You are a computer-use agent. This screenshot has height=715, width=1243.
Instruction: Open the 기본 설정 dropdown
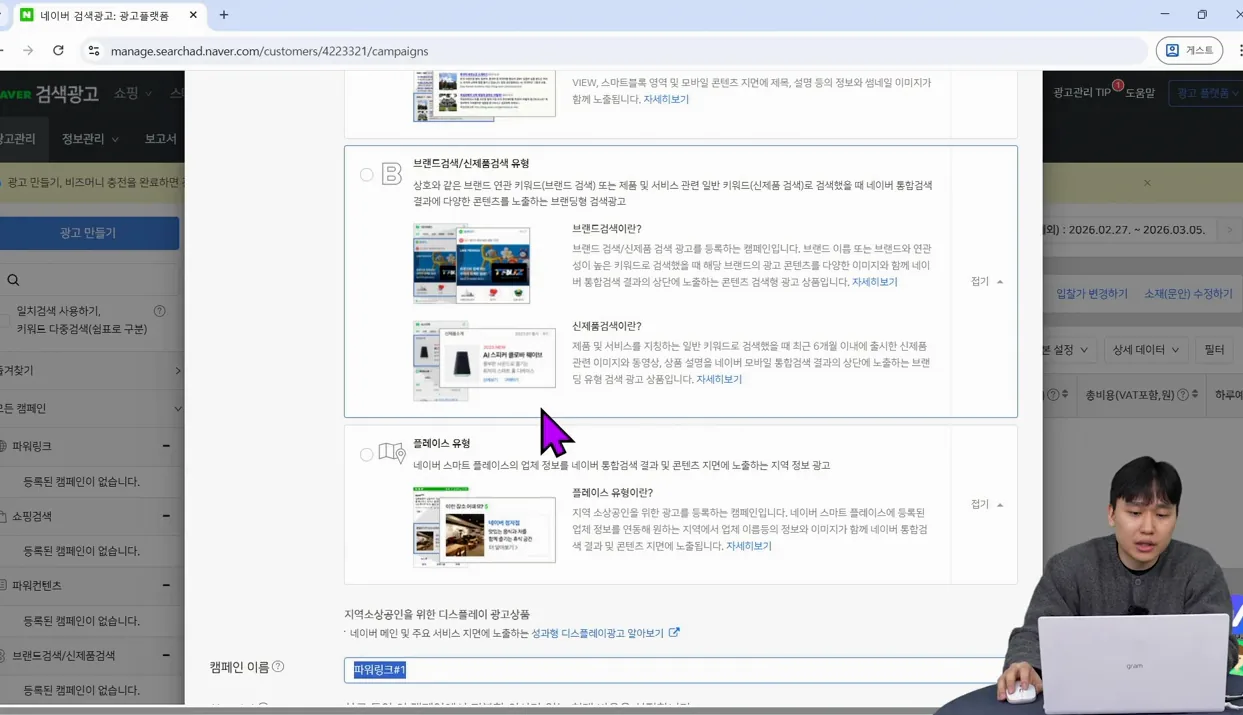coord(1069,350)
